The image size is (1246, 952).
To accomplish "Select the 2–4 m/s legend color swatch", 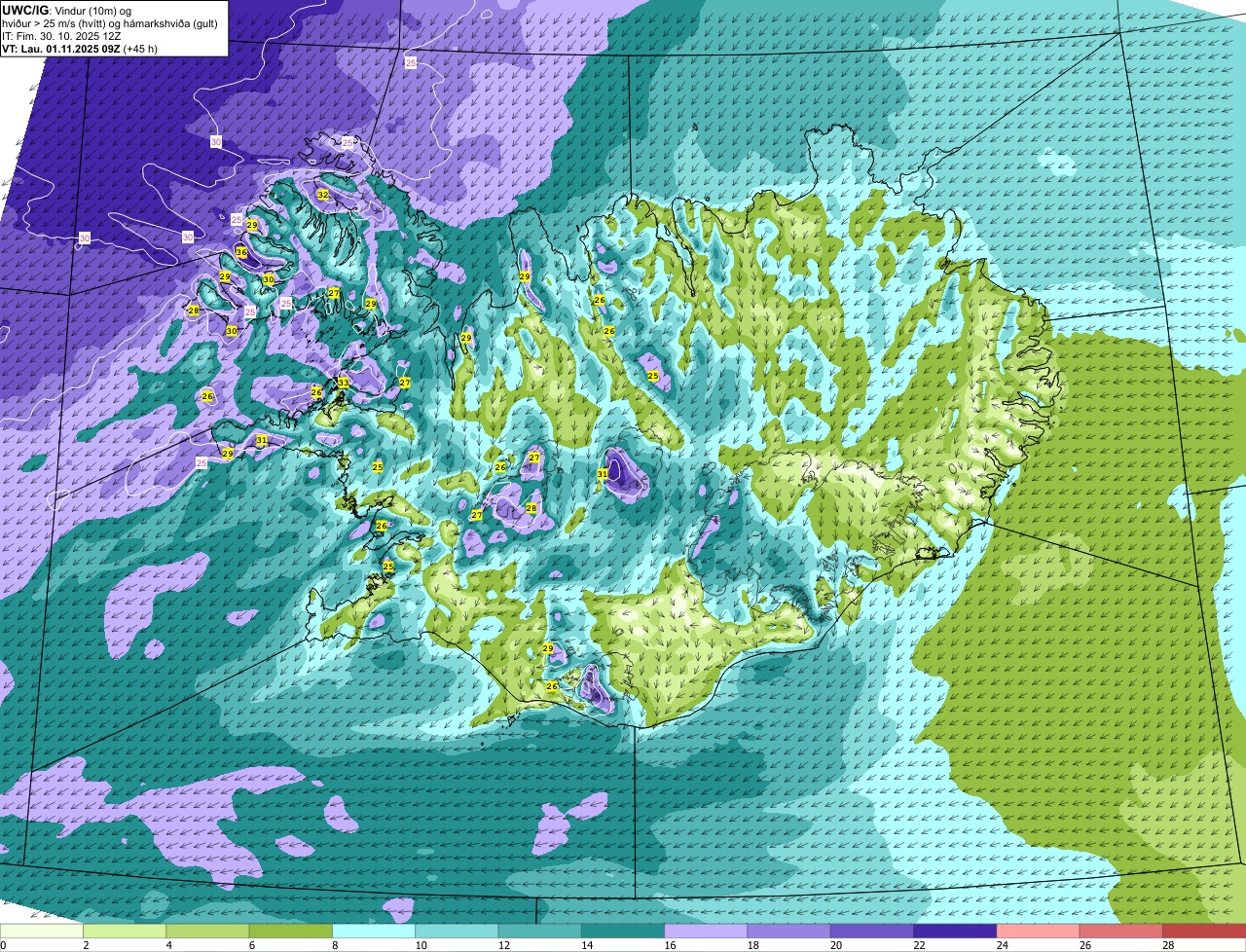I will coord(126,932).
